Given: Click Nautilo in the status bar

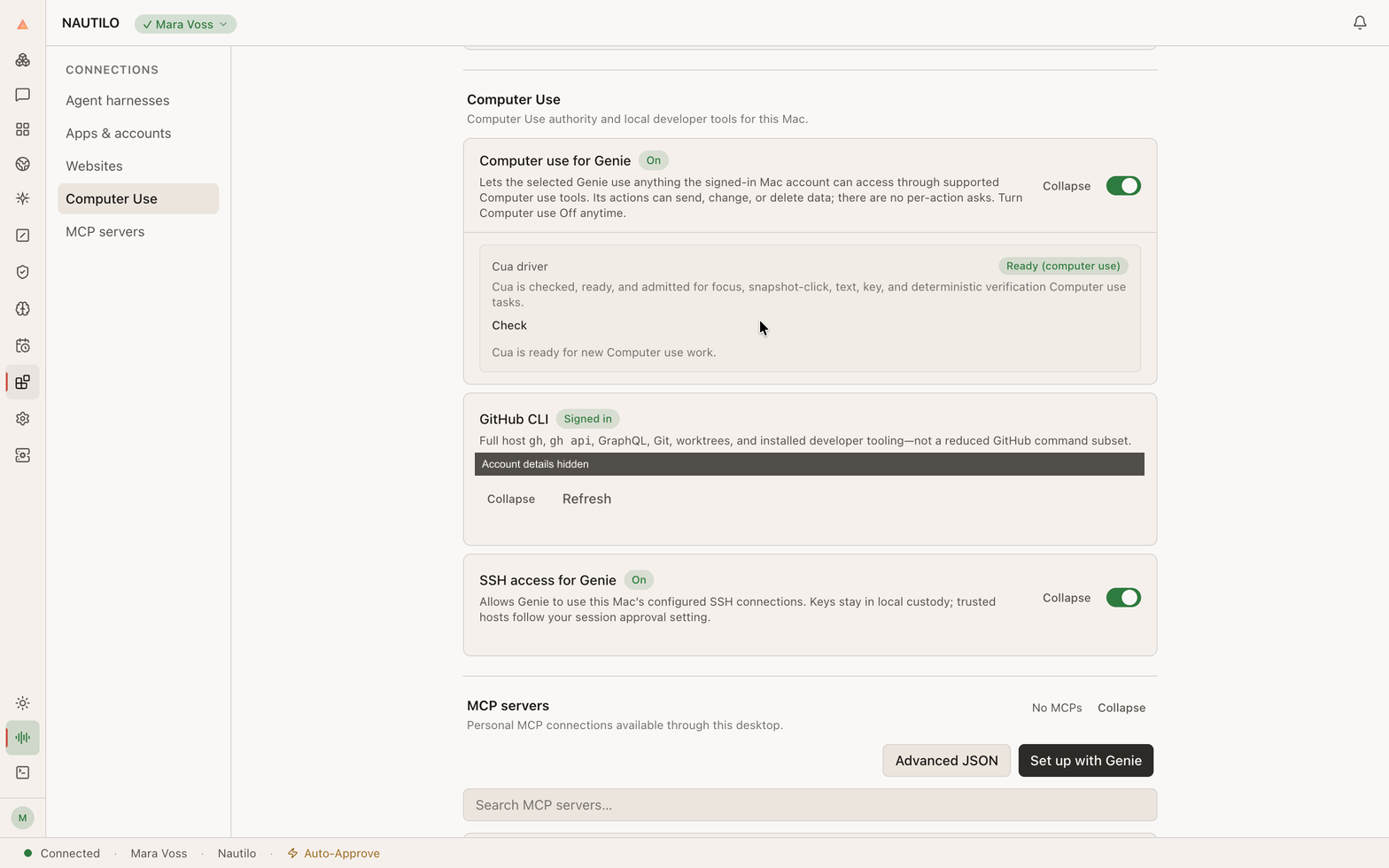Looking at the screenshot, I should pyautogui.click(x=237, y=854).
